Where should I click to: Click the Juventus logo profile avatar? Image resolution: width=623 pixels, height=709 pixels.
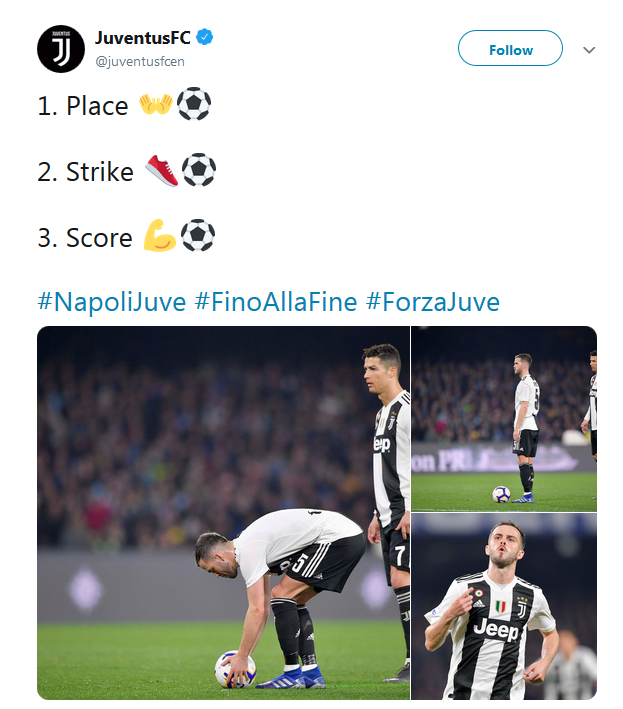point(61,48)
